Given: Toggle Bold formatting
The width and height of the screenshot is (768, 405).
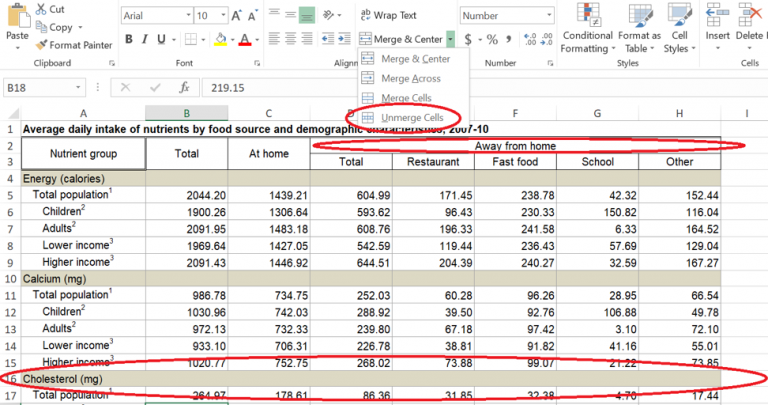Looking at the screenshot, I should pos(129,39).
